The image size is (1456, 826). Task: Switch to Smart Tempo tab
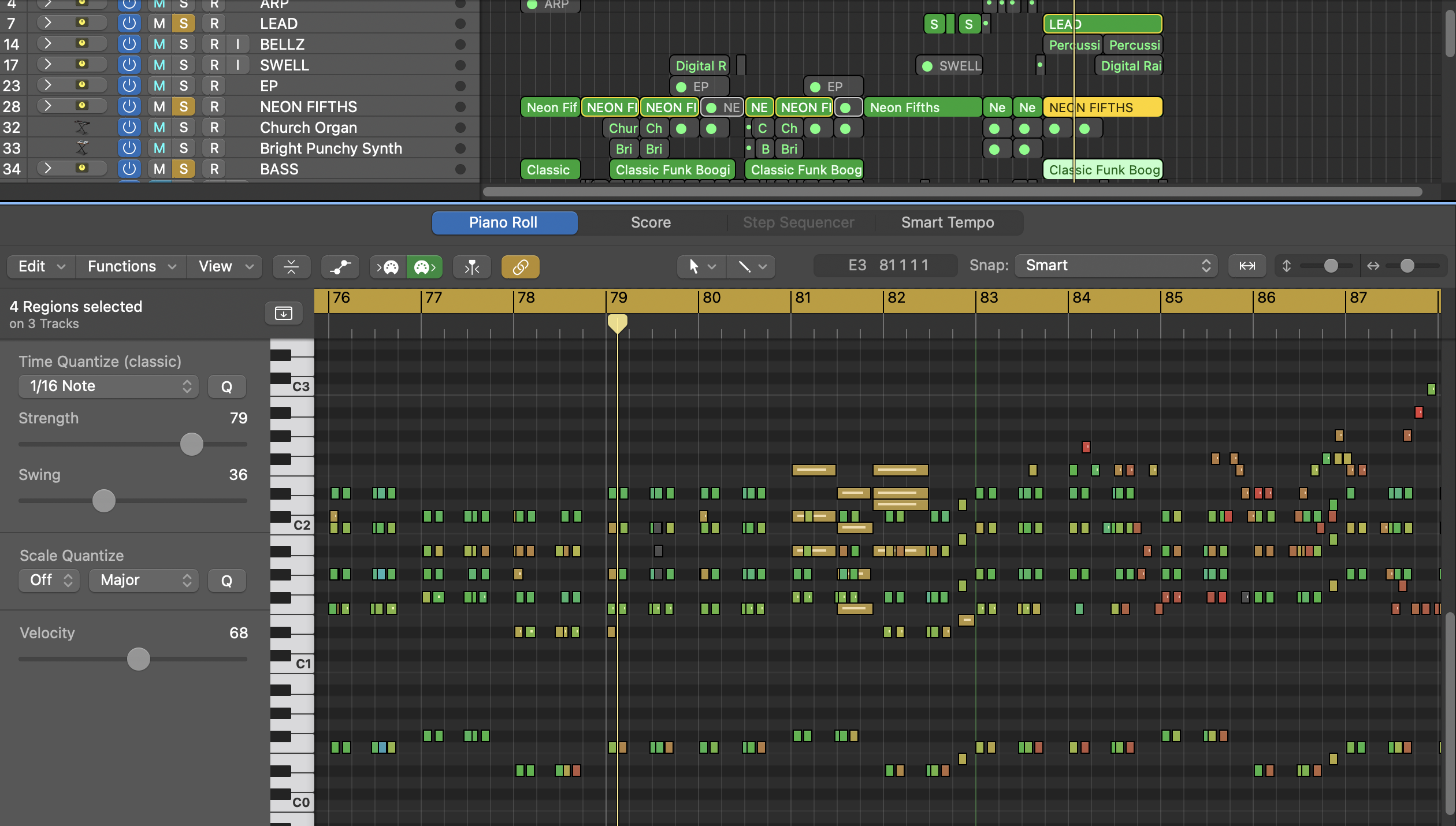click(x=948, y=222)
